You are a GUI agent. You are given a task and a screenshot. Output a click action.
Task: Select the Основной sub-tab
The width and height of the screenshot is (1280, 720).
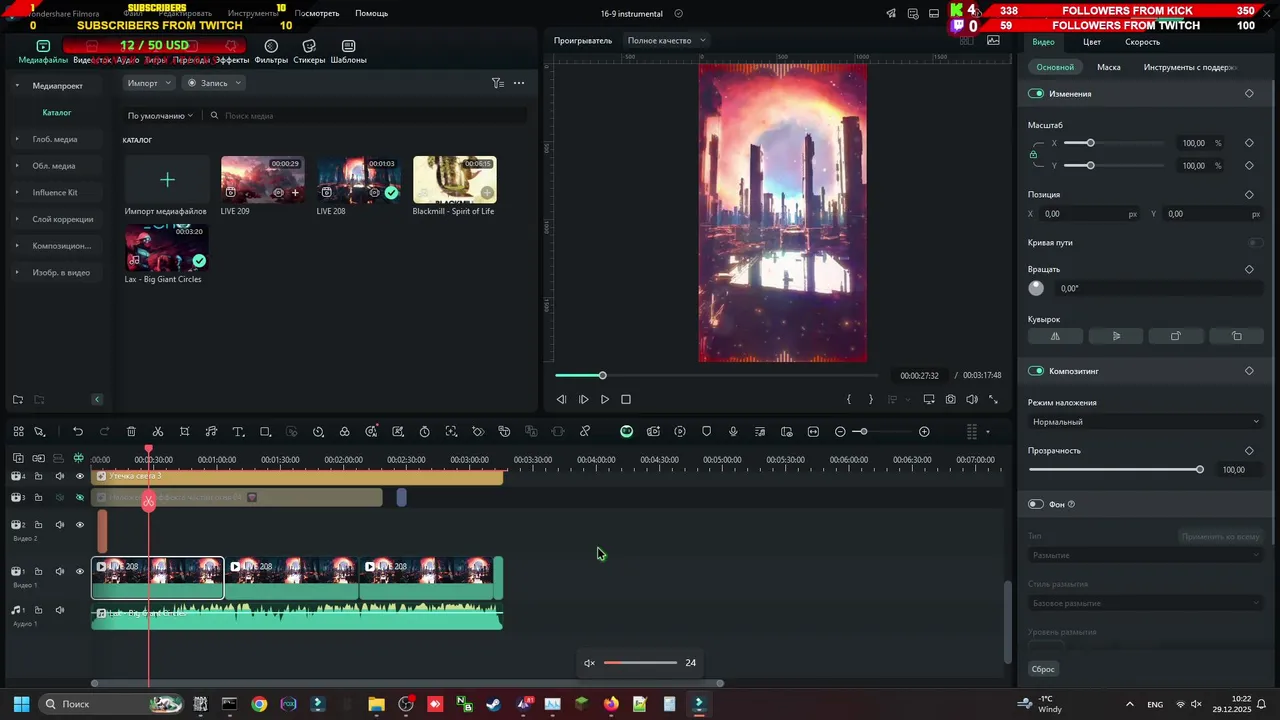click(x=1055, y=67)
